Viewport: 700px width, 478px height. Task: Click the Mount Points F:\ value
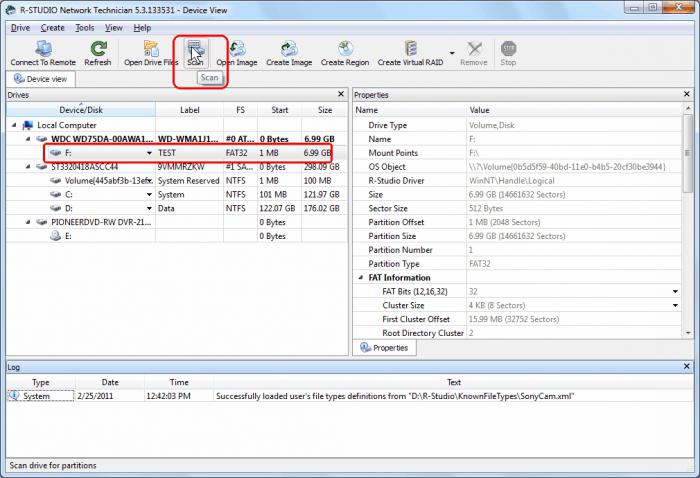pos(474,153)
